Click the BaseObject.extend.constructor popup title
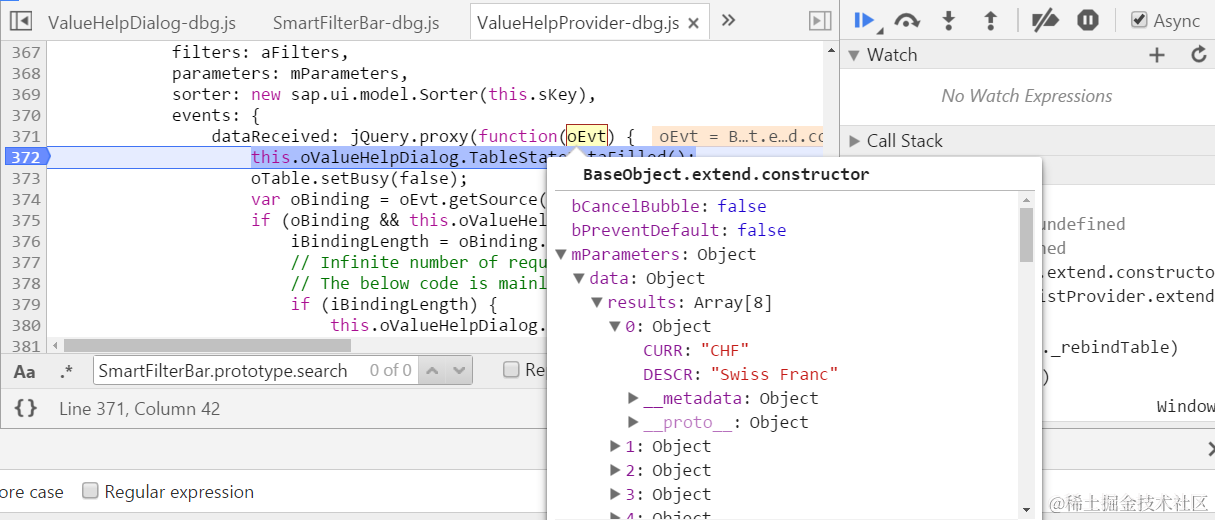 pos(726,174)
